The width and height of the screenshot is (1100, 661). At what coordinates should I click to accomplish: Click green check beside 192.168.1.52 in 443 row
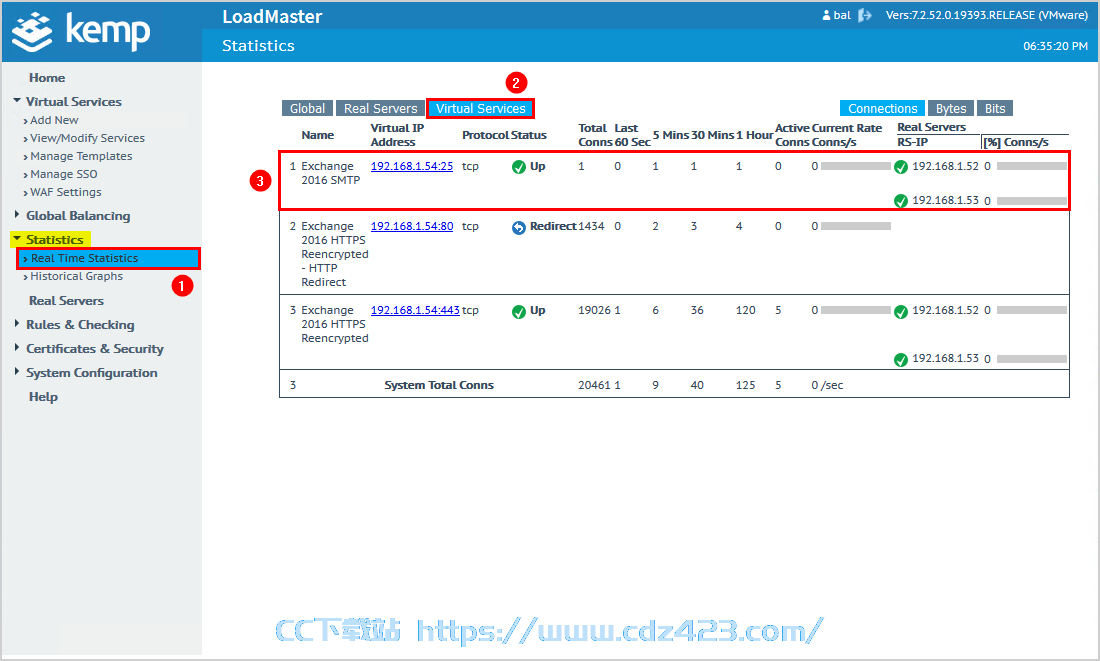pyautogui.click(x=901, y=312)
